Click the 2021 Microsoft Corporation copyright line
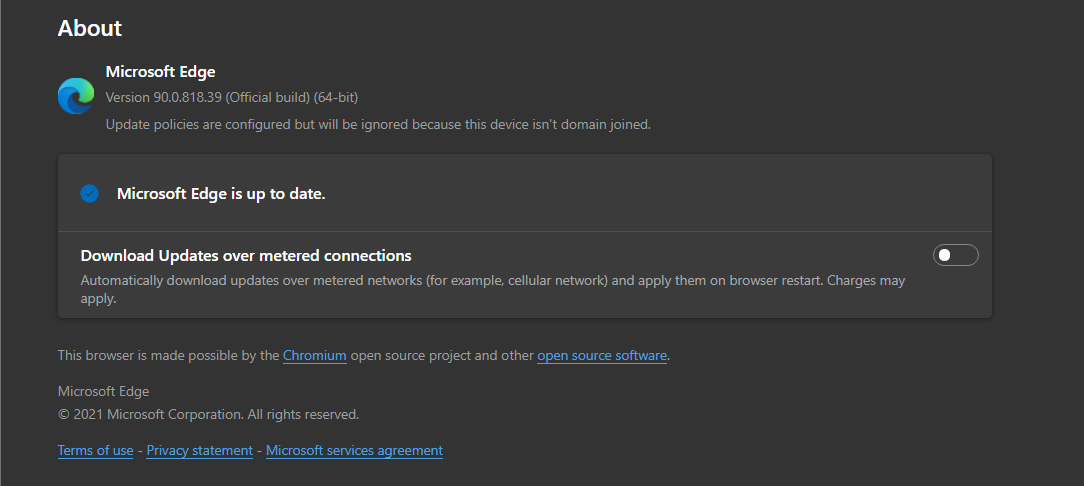The image size is (1084, 486). point(208,414)
